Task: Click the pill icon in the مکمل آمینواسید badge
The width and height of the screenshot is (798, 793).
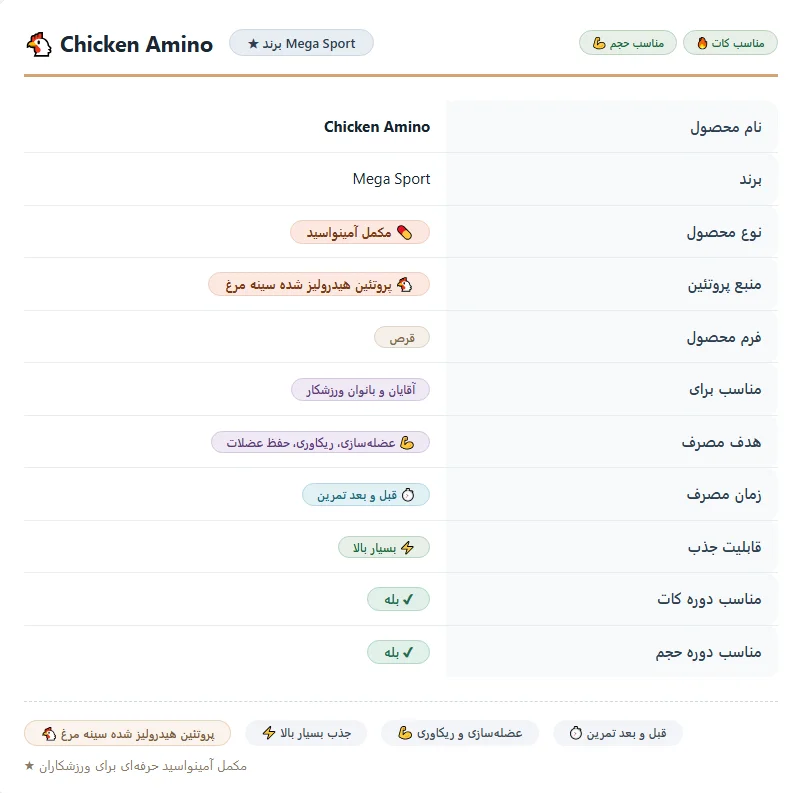Action: pos(405,233)
